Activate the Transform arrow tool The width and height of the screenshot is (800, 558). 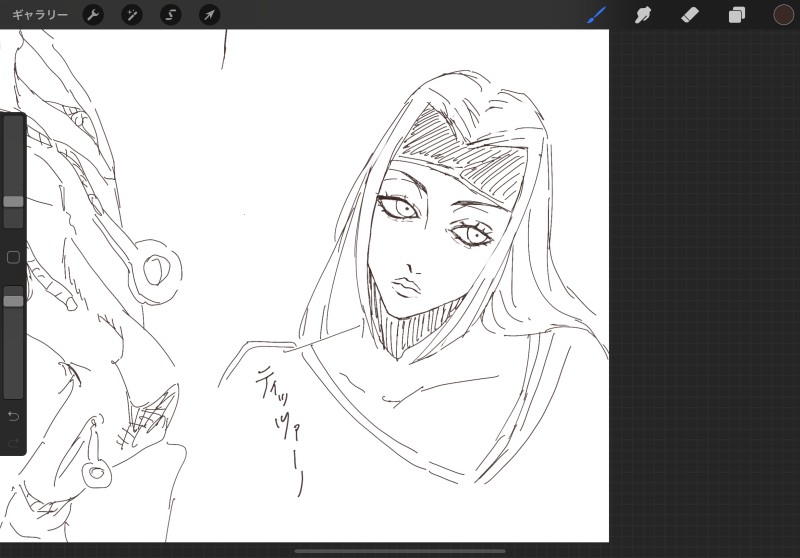(x=209, y=15)
